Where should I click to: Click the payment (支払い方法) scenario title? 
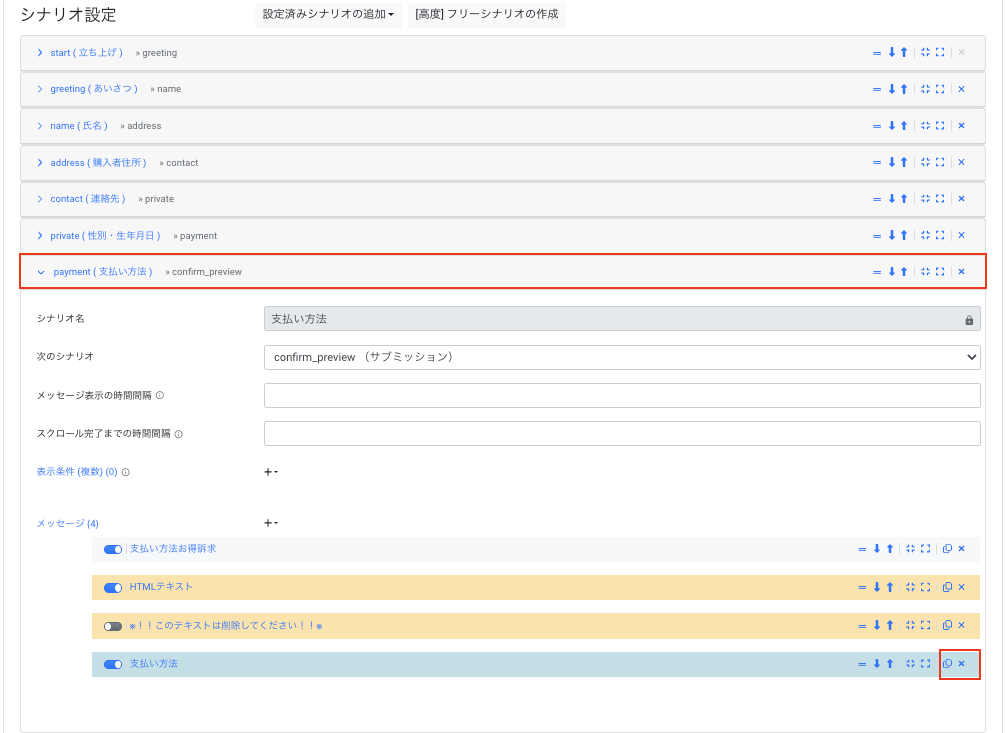click(103, 272)
